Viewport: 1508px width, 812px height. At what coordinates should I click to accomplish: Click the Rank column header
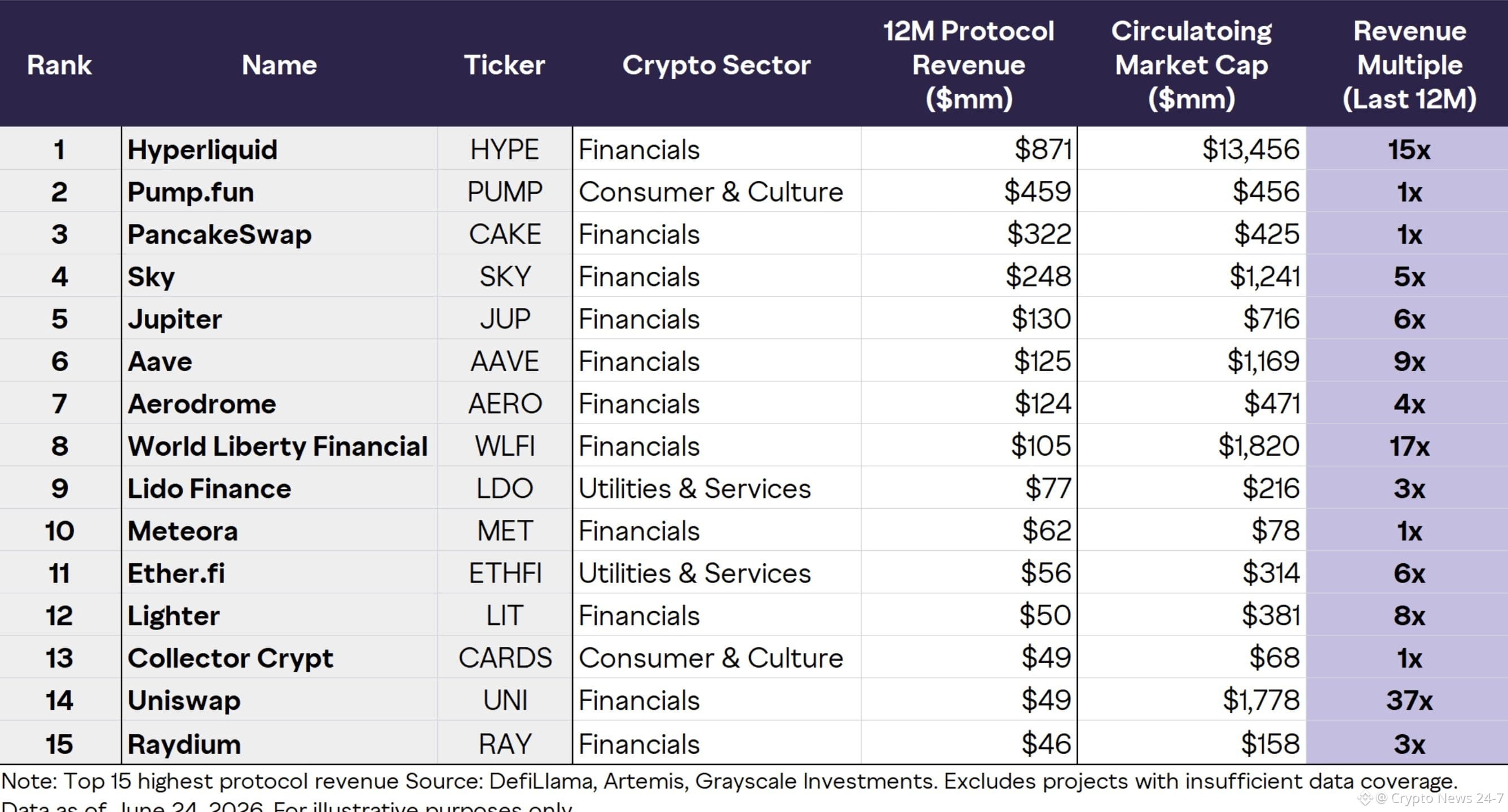(x=59, y=65)
